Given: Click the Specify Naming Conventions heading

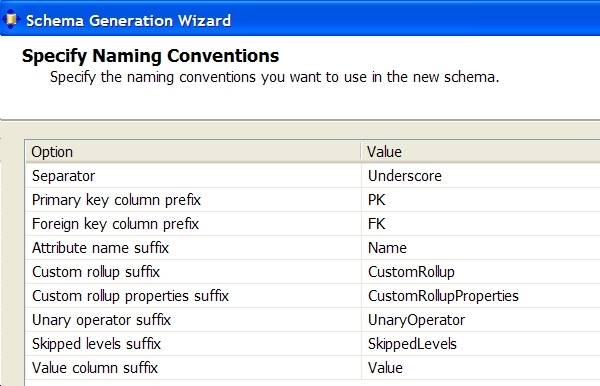Looking at the screenshot, I should point(150,56).
